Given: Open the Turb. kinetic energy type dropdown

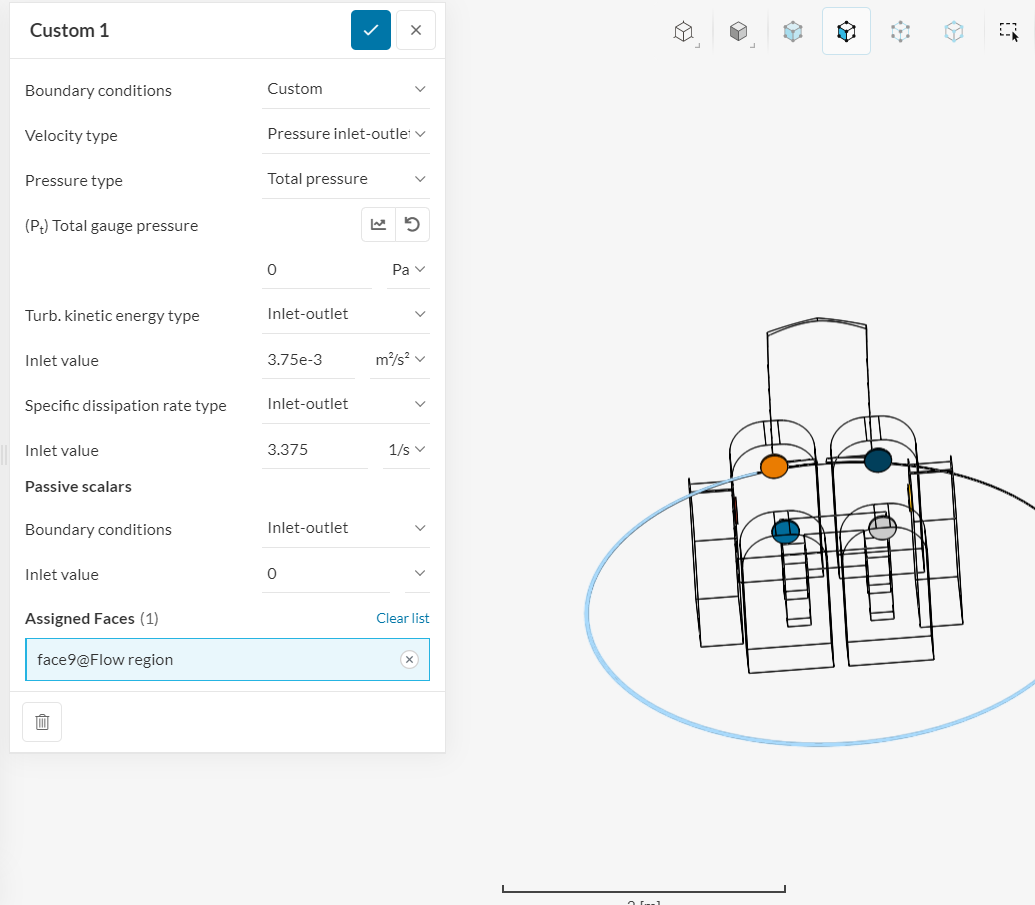Looking at the screenshot, I should pyautogui.click(x=346, y=314).
